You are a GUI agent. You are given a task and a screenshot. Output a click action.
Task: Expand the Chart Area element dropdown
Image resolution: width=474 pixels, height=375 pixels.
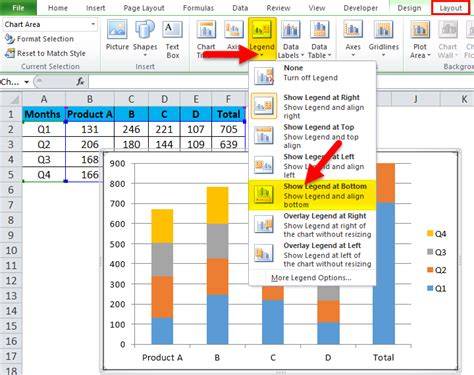coord(93,24)
